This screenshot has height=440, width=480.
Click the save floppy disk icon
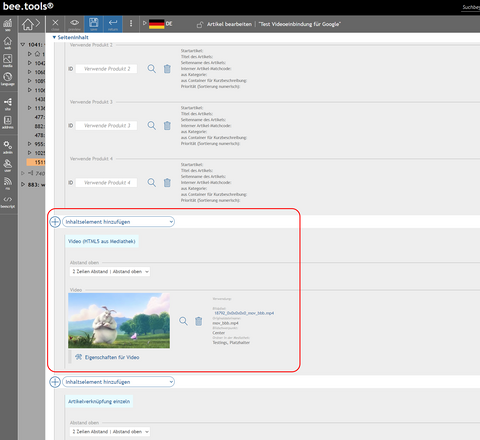94,24
